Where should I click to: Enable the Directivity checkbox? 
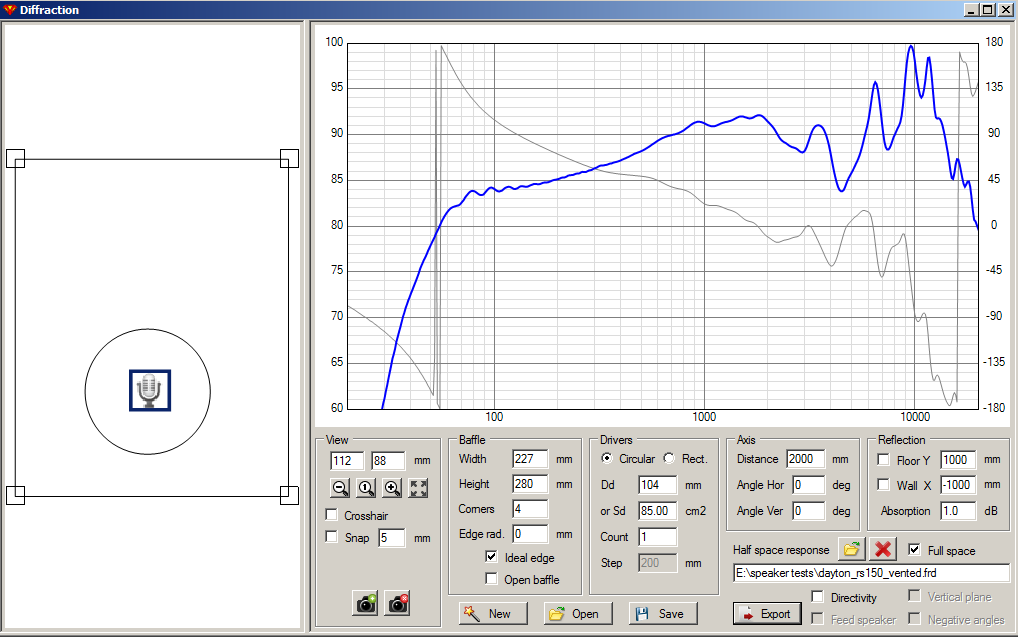tap(818, 597)
